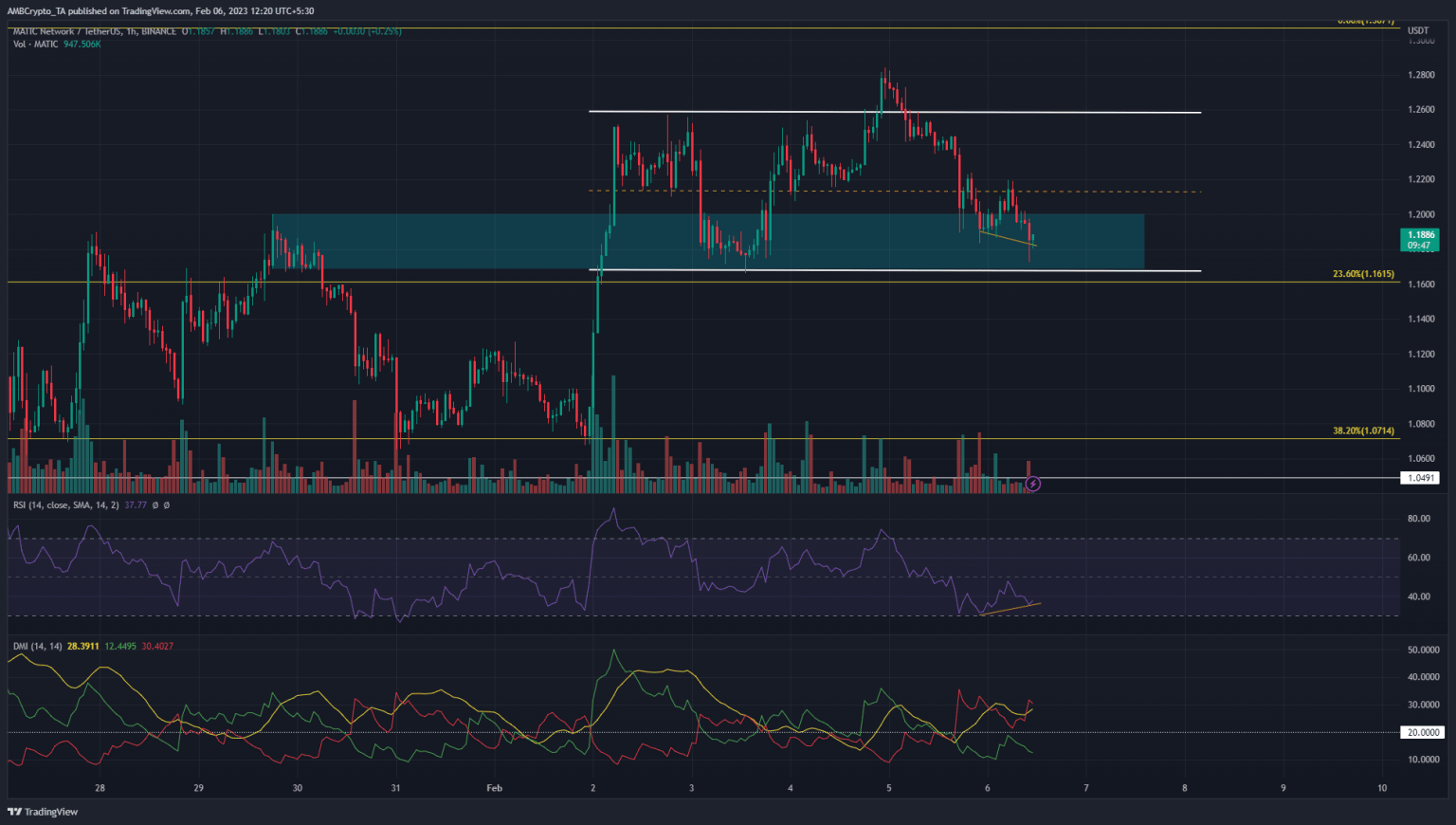The width and height of the screenshot is (1456, 825).
Task: Click the 20.0000 DMI level axis label
Action: 1422,732
